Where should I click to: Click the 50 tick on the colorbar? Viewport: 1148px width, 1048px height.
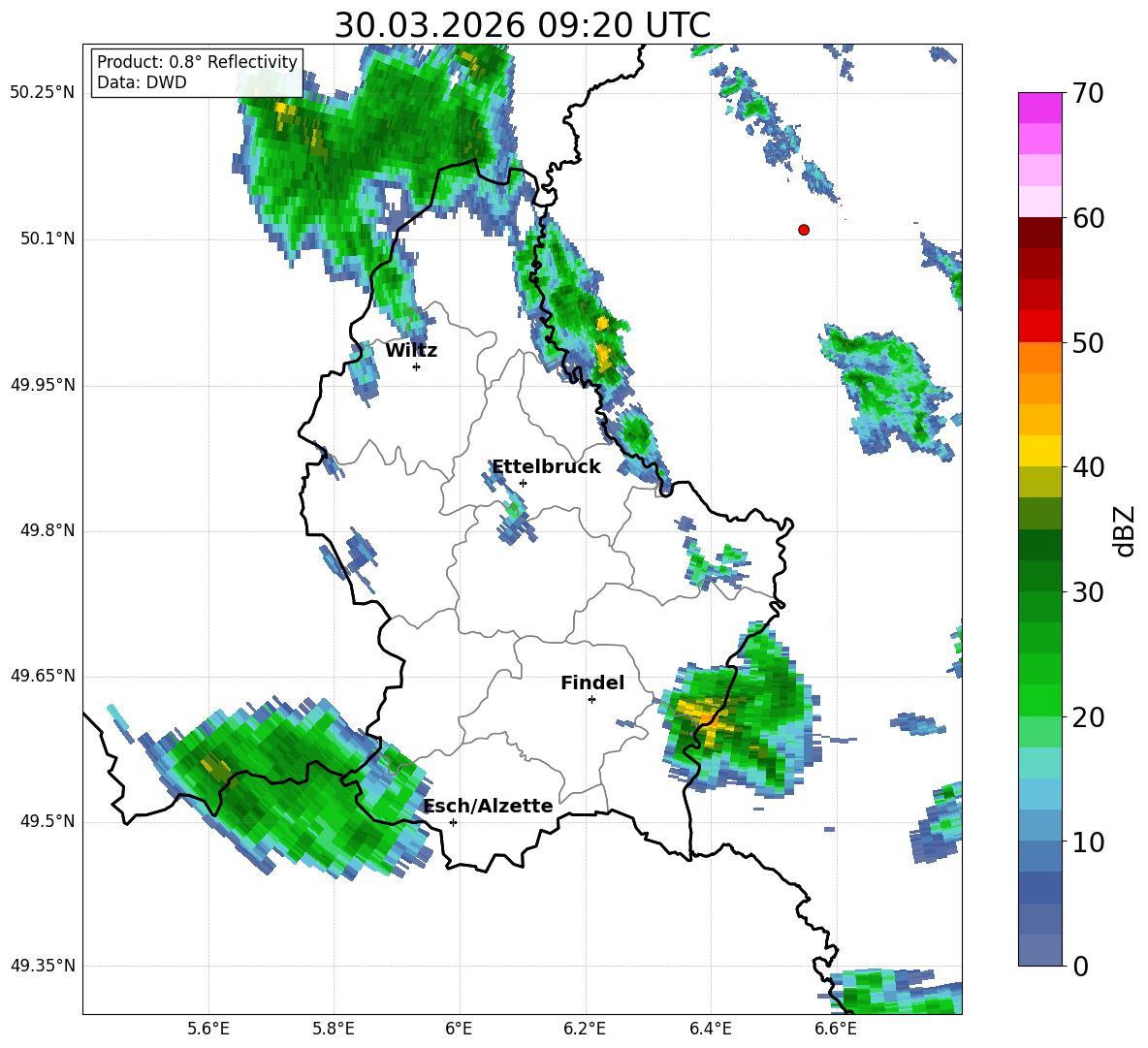pyautogui.click(x=1088, y=343)
